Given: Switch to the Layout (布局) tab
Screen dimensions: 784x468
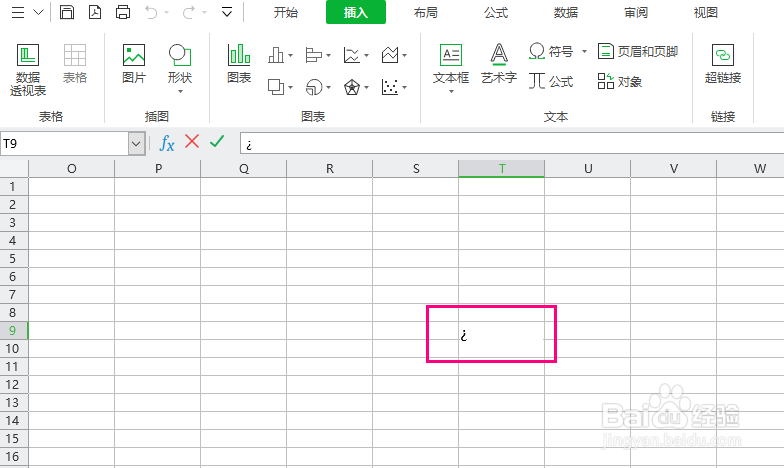Looking at the screenshot, I should 426,12.
